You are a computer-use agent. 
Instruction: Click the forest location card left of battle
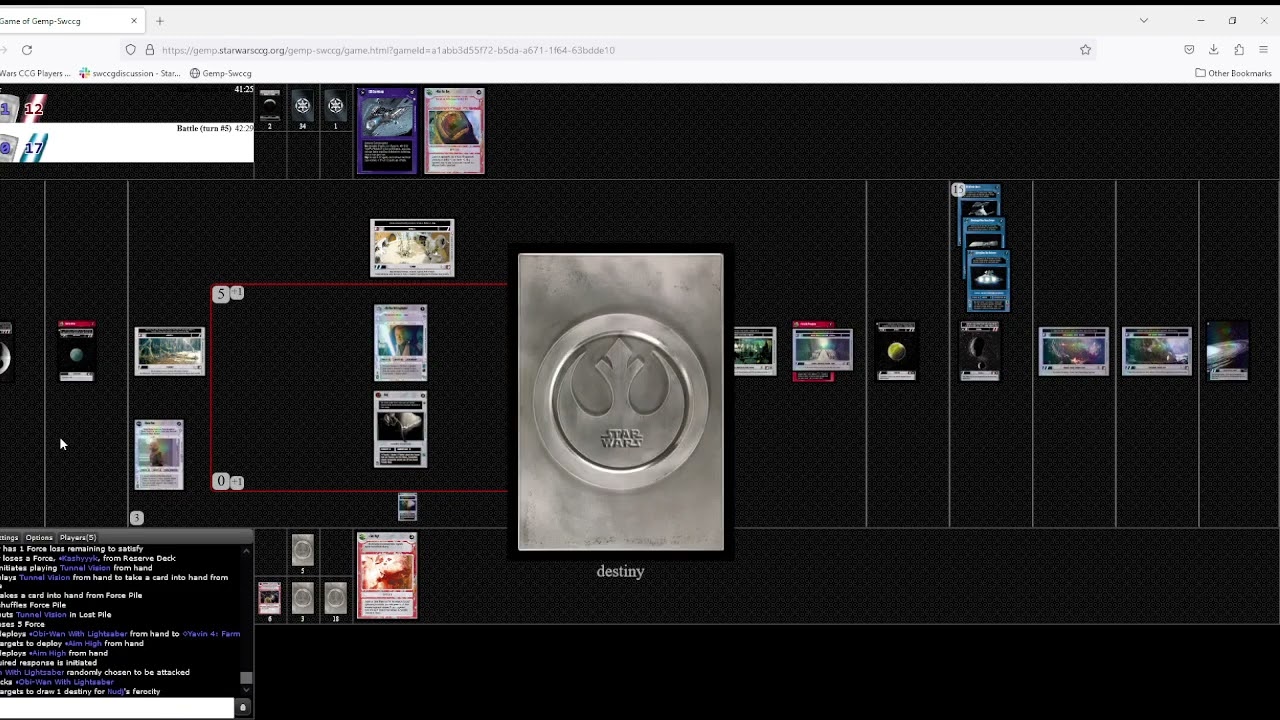[x=169, y=351]
